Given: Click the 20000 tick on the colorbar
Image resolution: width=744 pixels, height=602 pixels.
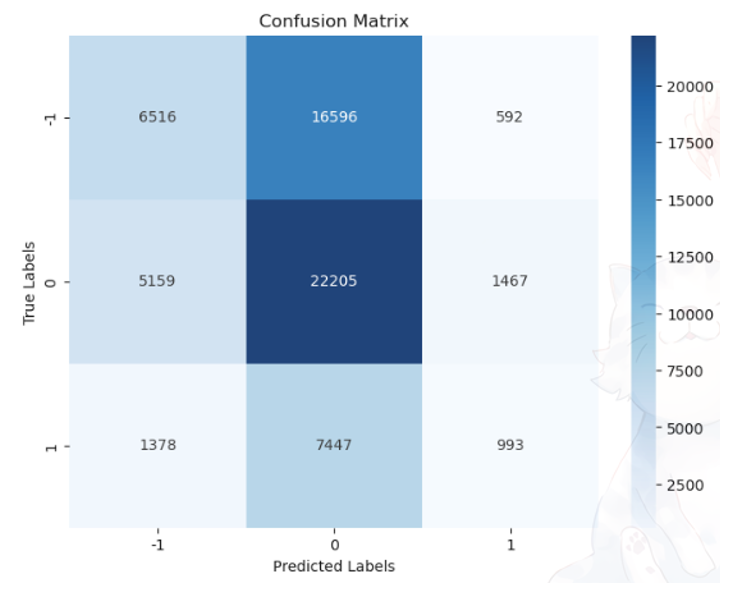Looking at the screenshot, I should click(x=691, y=86).
